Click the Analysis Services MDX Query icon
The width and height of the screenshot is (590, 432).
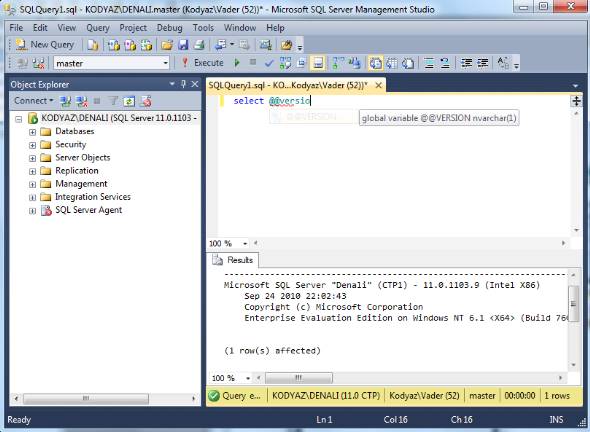click(x=113, y=45)
